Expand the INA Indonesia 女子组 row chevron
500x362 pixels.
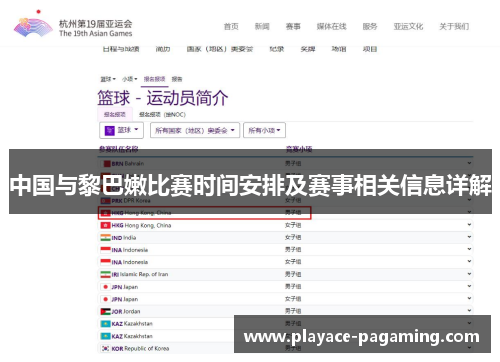469,261
